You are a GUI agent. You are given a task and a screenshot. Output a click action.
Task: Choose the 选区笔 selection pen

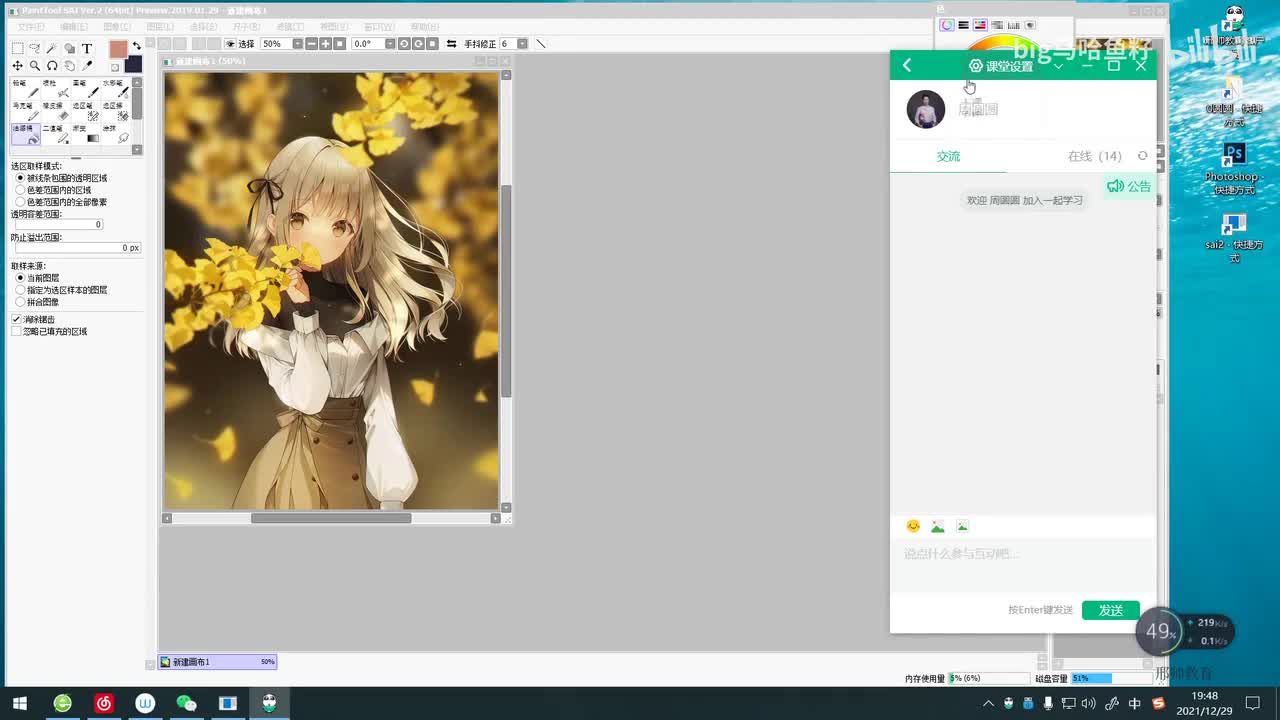85,111
